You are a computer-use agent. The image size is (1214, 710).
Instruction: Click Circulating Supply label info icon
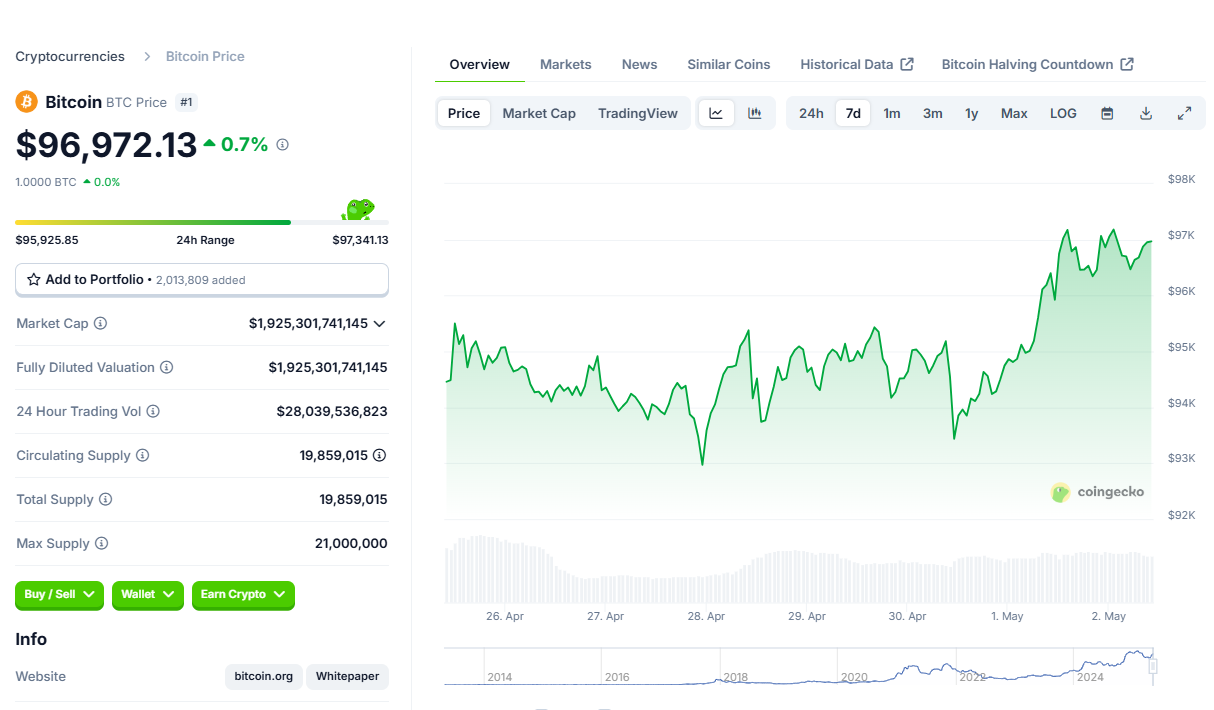[142, 456]
